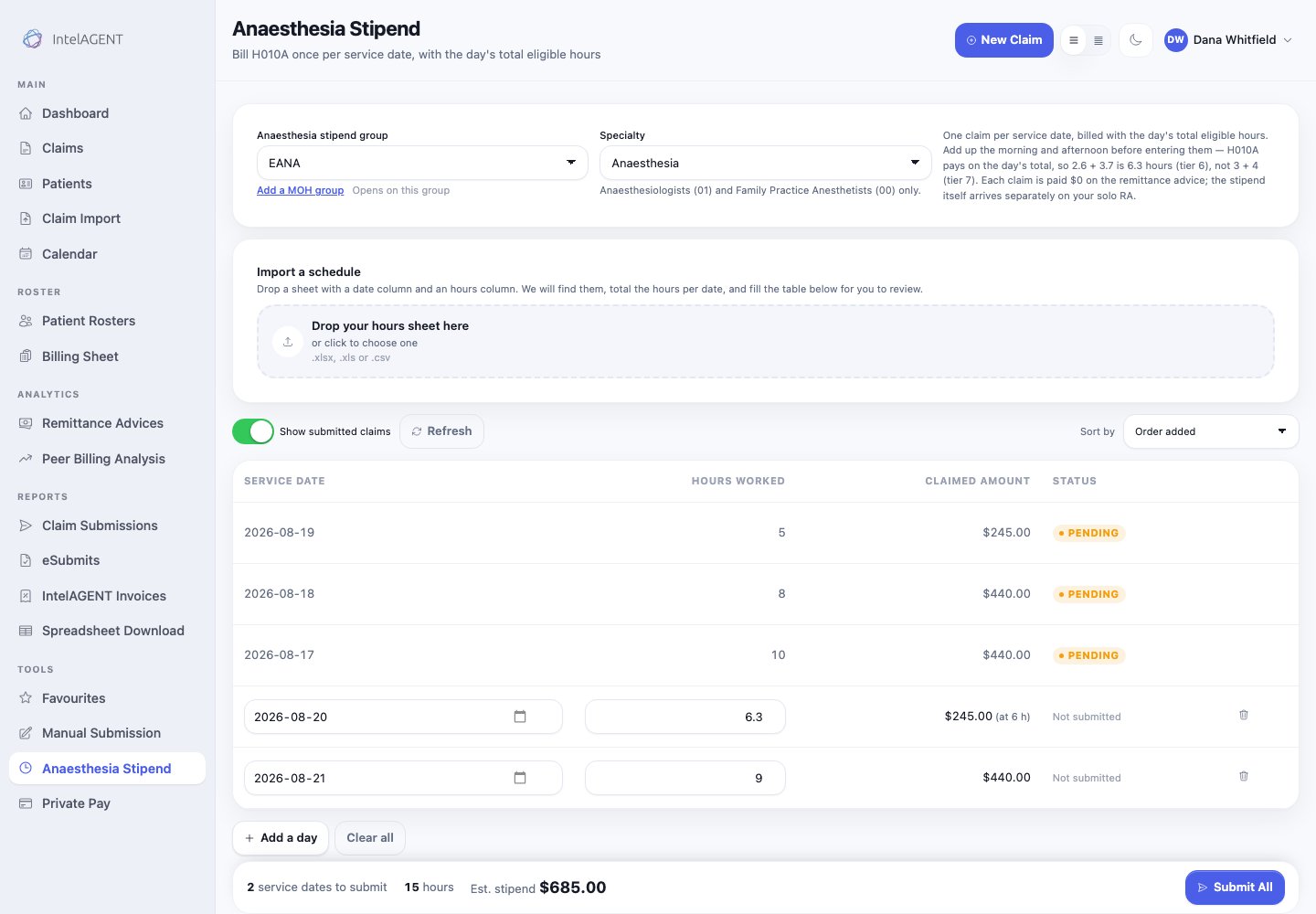Open the Anaesthesia stipend group dropdown
The image size is (1316, 914).
[x=422, y=163]
